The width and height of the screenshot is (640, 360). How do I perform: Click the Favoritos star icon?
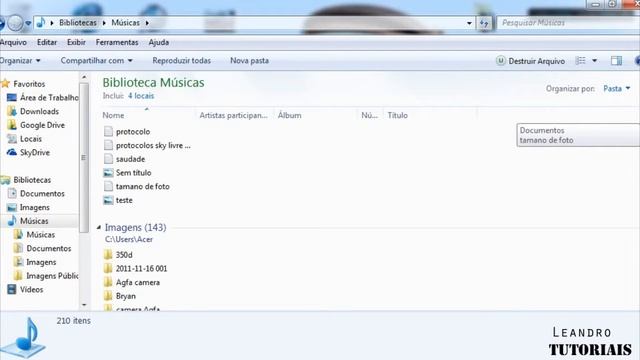pyautogui.click(x=5, y=84)
